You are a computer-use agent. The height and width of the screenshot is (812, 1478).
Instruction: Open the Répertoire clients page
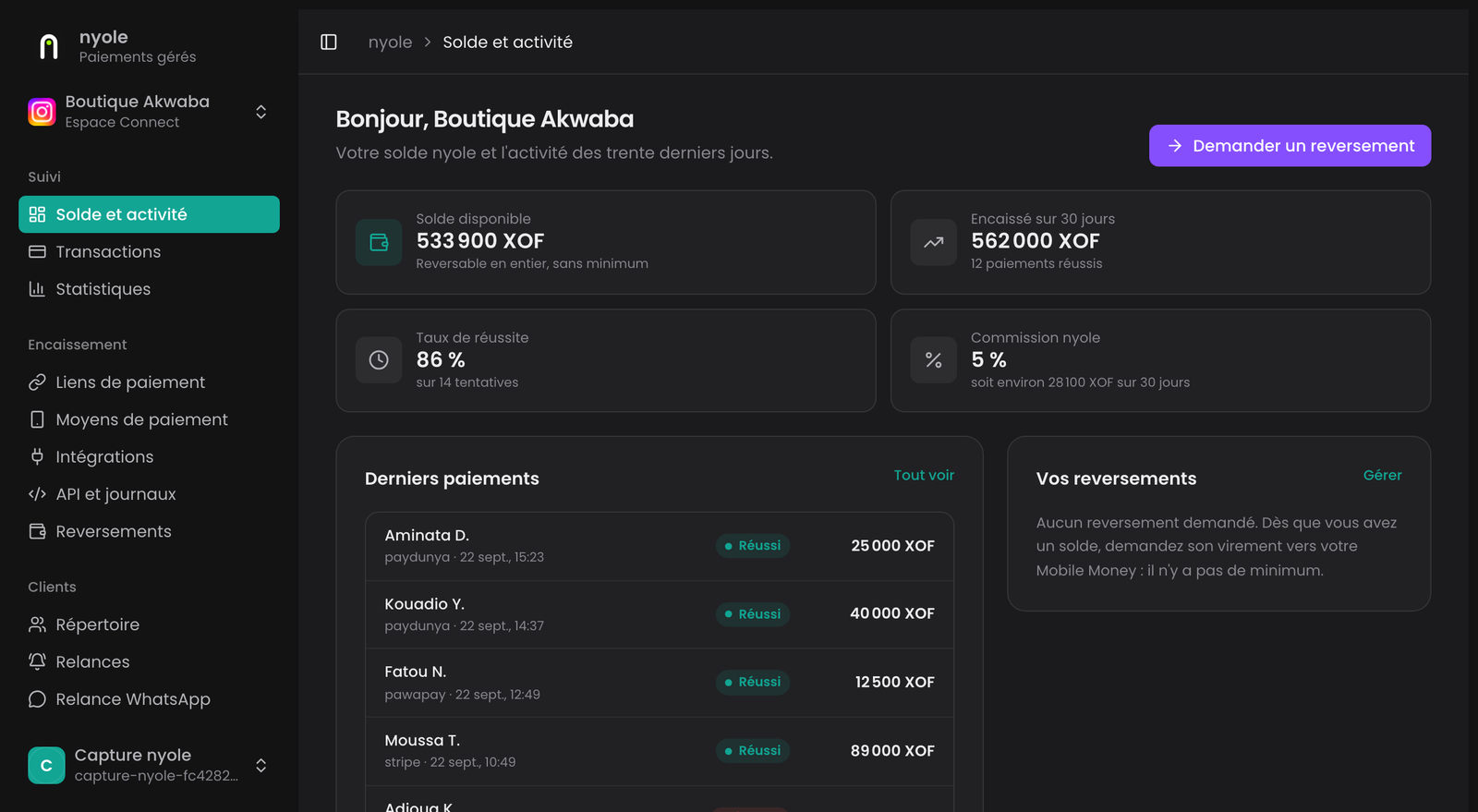click(x=149, y=625)
